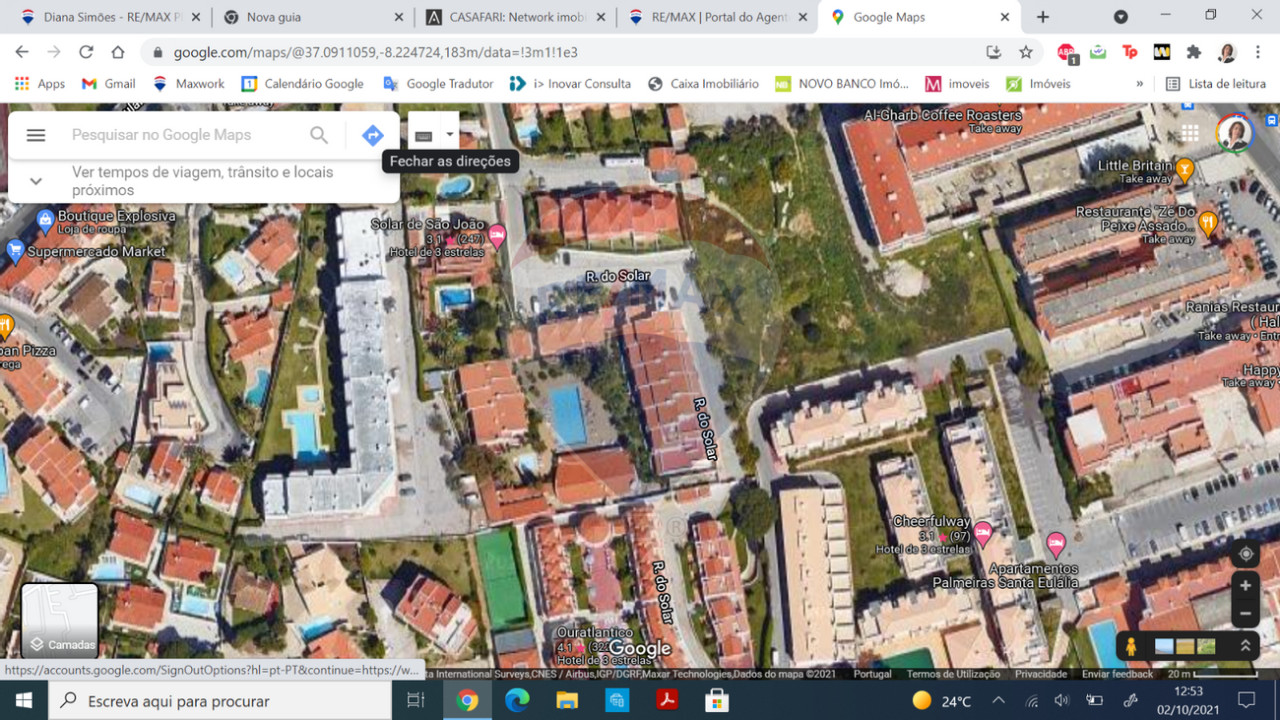Screen dimensions: 1280x720
Task: Switch to the CASAFARI browser tab
Action: pos(515,17)
